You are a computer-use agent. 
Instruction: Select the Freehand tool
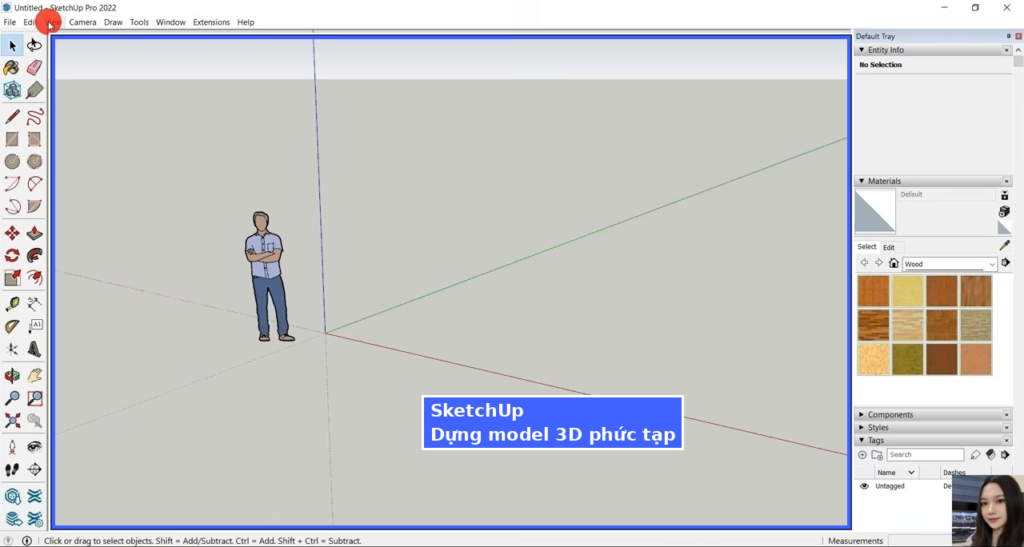click(x=35, y=117)
